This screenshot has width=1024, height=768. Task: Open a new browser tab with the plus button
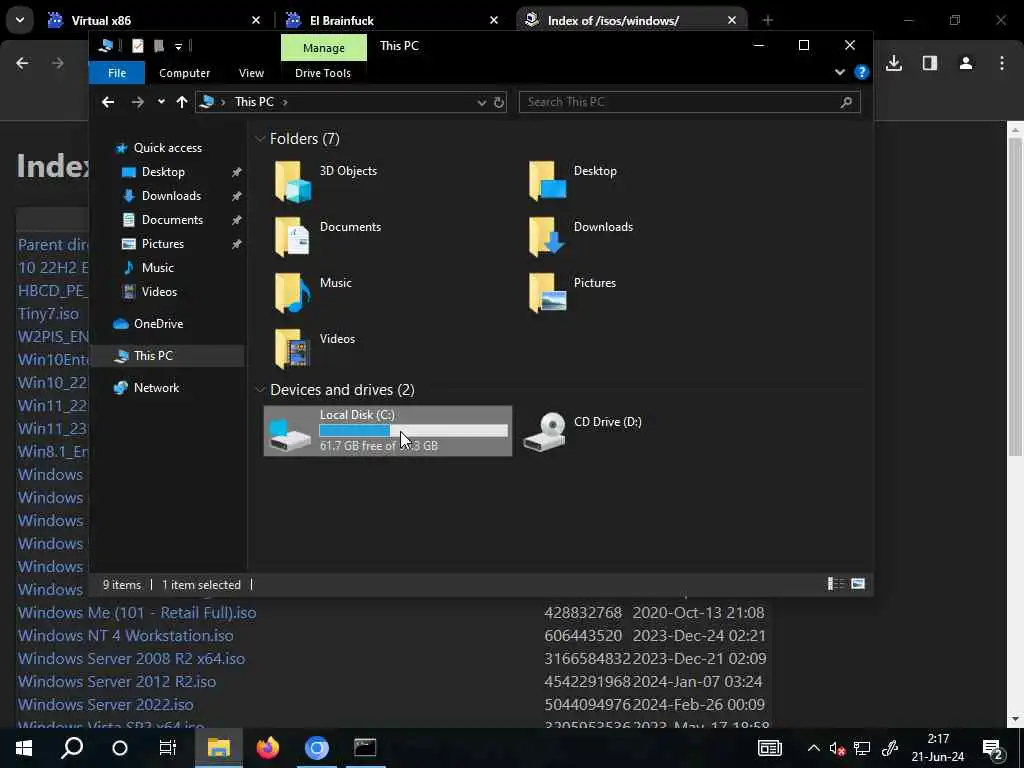767,20
